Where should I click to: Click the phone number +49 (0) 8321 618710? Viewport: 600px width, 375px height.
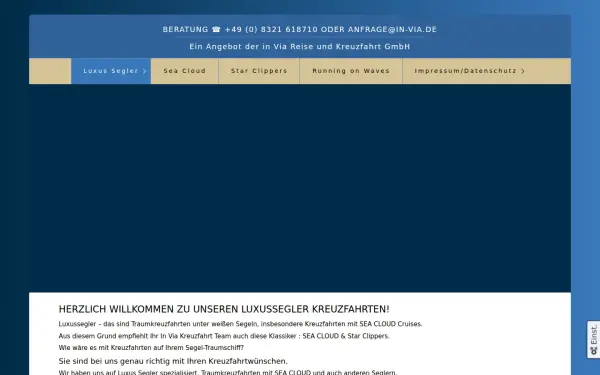(271, 29)
